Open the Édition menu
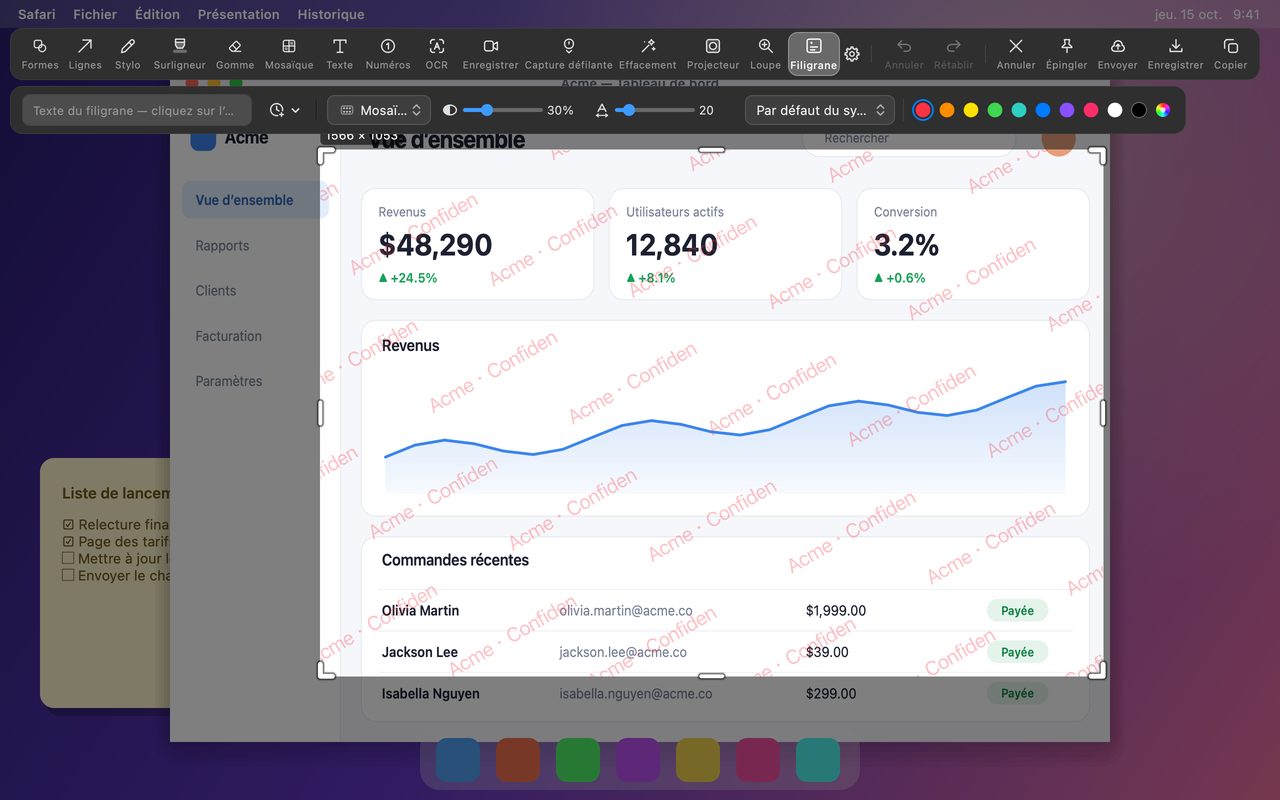 (x=157, y=14)
